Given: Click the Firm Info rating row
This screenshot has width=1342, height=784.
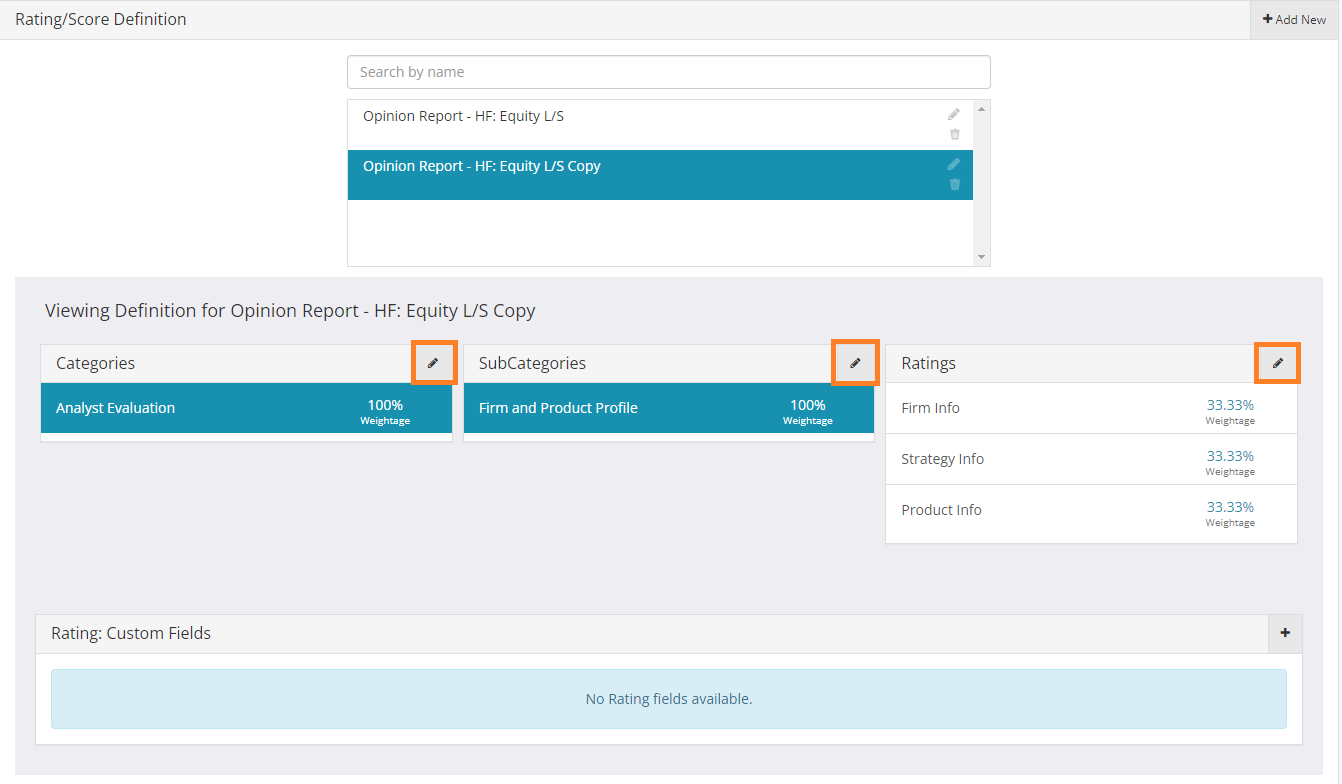Looking at the screenshot, I should (1091, 408).
